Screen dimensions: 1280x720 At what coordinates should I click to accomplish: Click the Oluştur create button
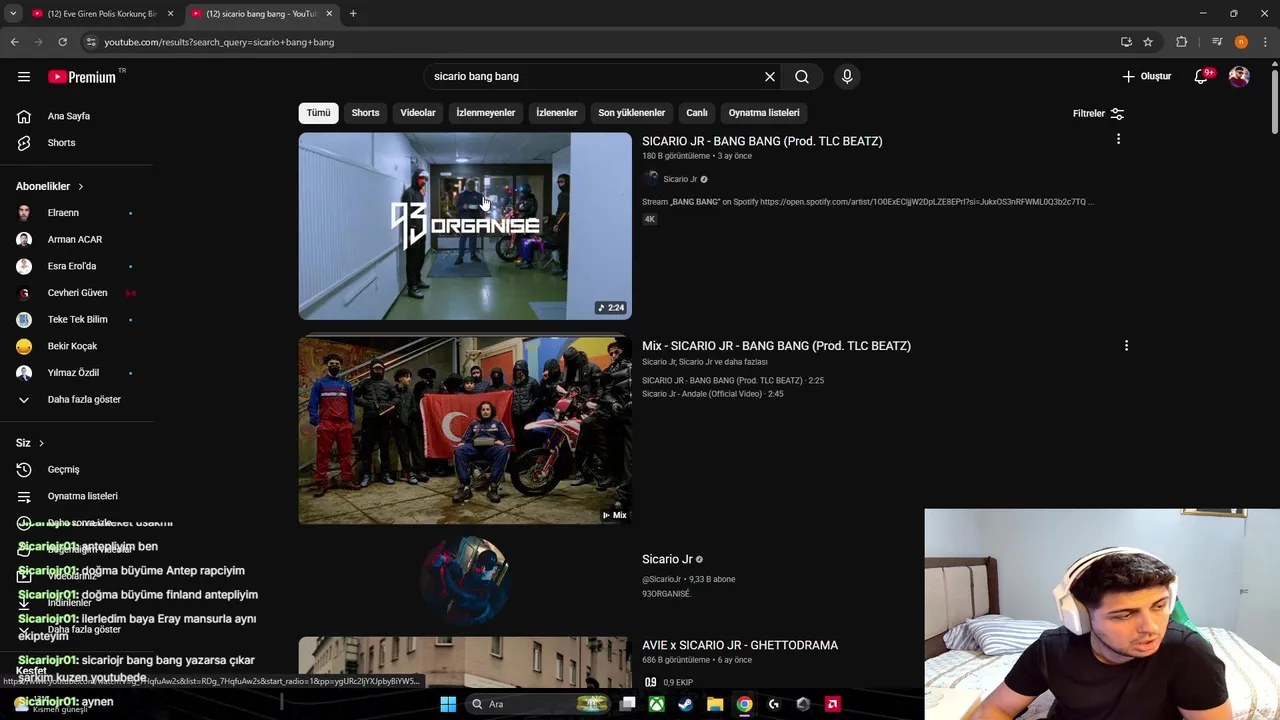[x=1147, y=76]
